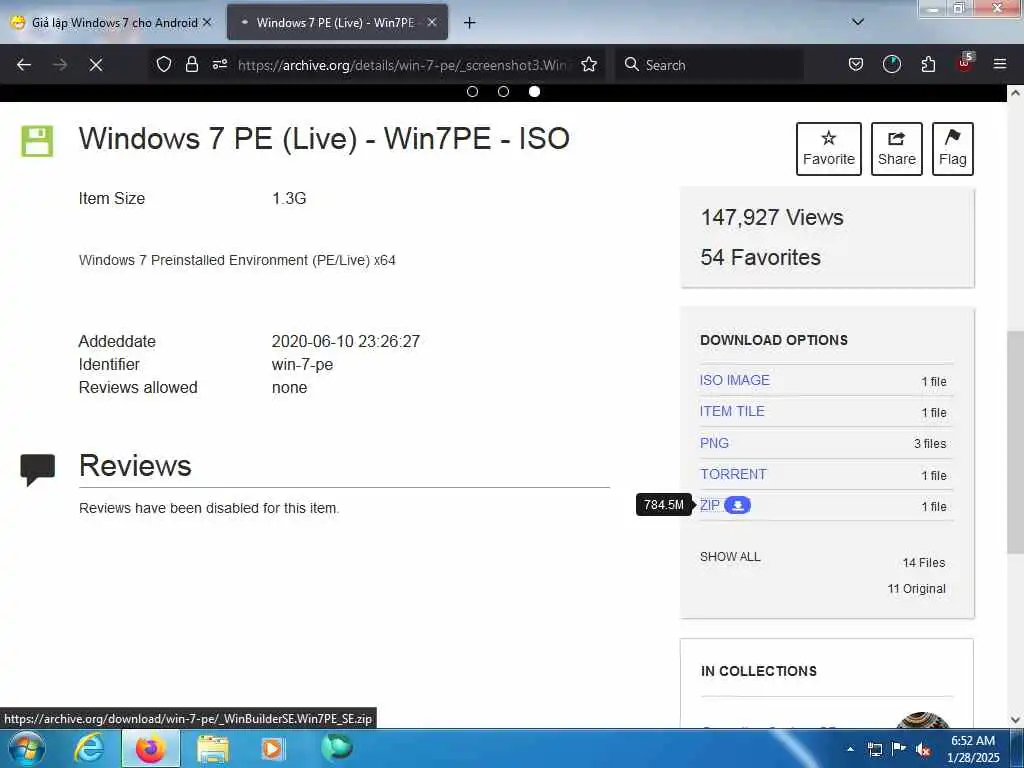Close the Giả lập Windows 7 tab
This screenshot has height=768, width=1024.
[207, 22]
